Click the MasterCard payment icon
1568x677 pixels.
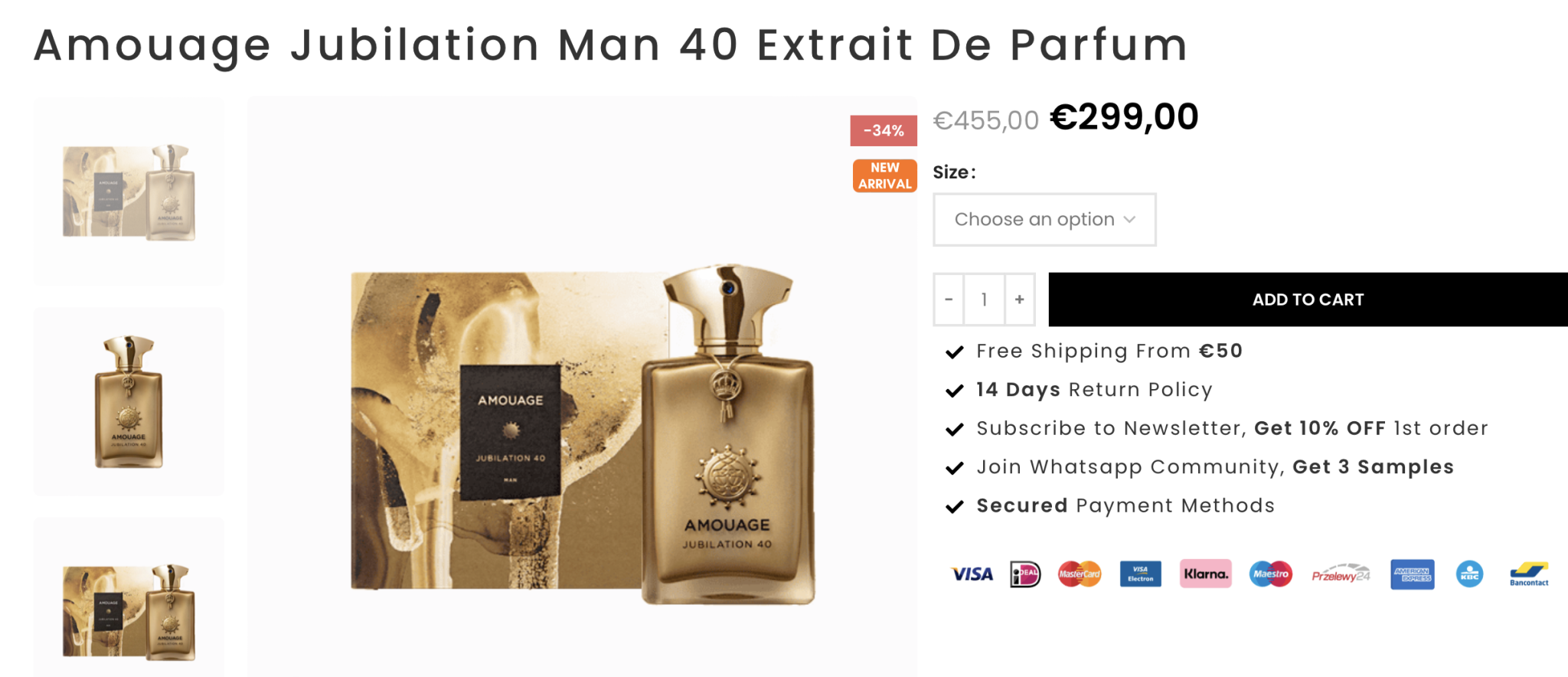point(1080,574)
